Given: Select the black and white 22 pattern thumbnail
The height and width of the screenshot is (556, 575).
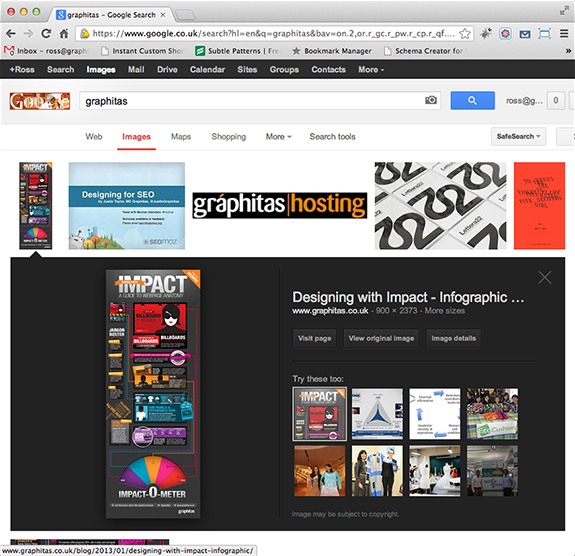Looking at the screenshot, I should 440,206.
